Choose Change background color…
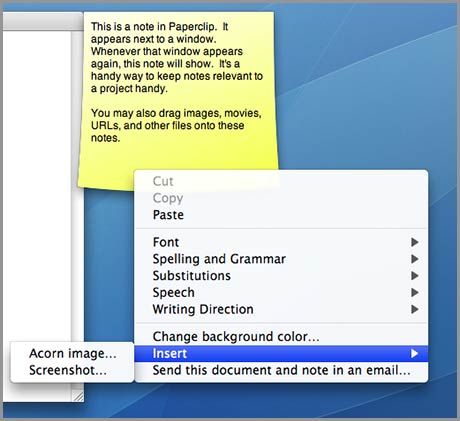The width and height of the screenshot is (460, 421). 281,337
